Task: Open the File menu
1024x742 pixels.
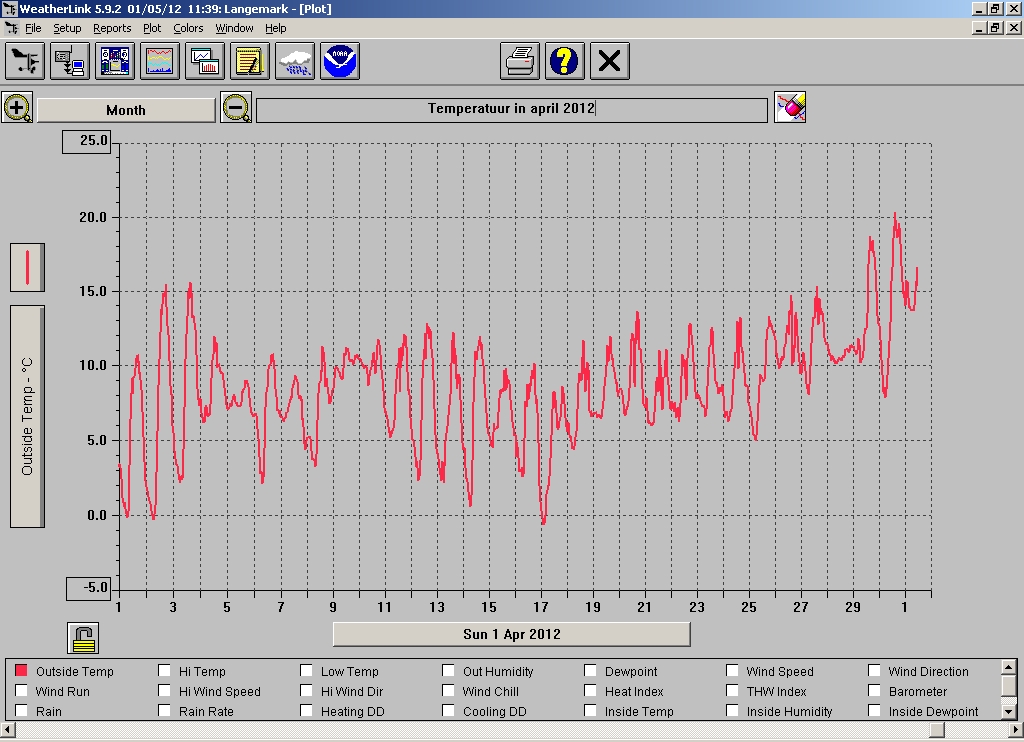Action: [x=33, y=28]
